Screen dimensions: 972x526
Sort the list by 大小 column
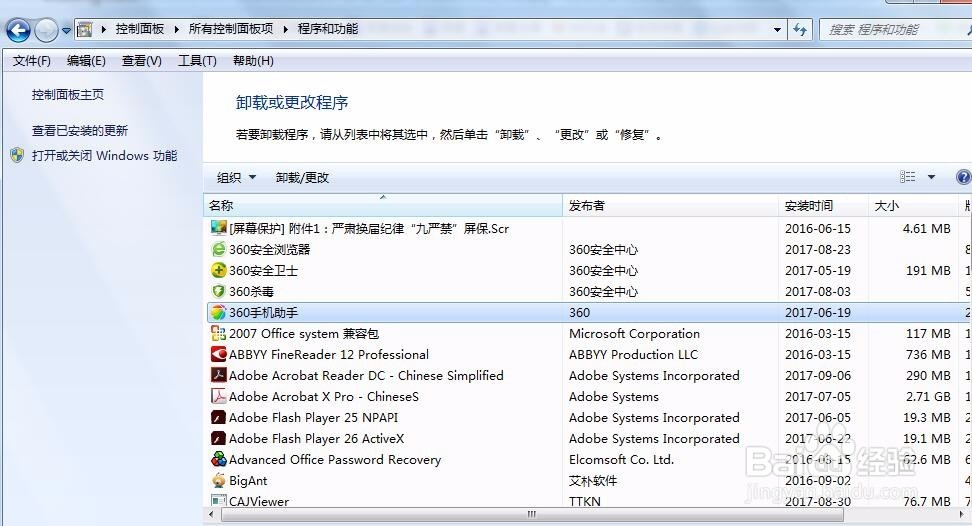913,206
